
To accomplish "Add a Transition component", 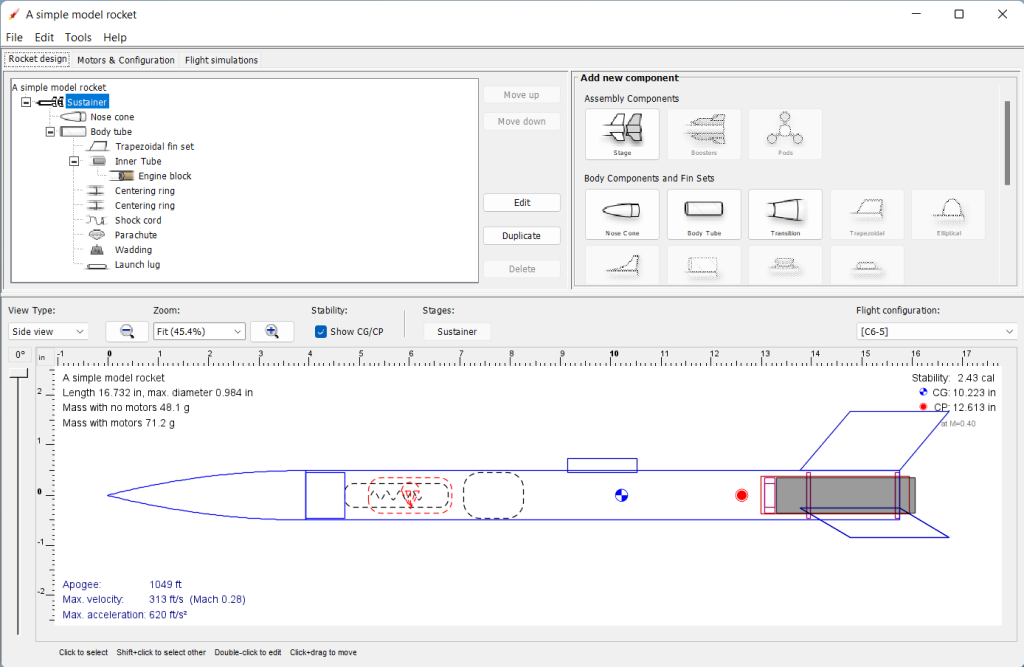I will coord(785,214).
